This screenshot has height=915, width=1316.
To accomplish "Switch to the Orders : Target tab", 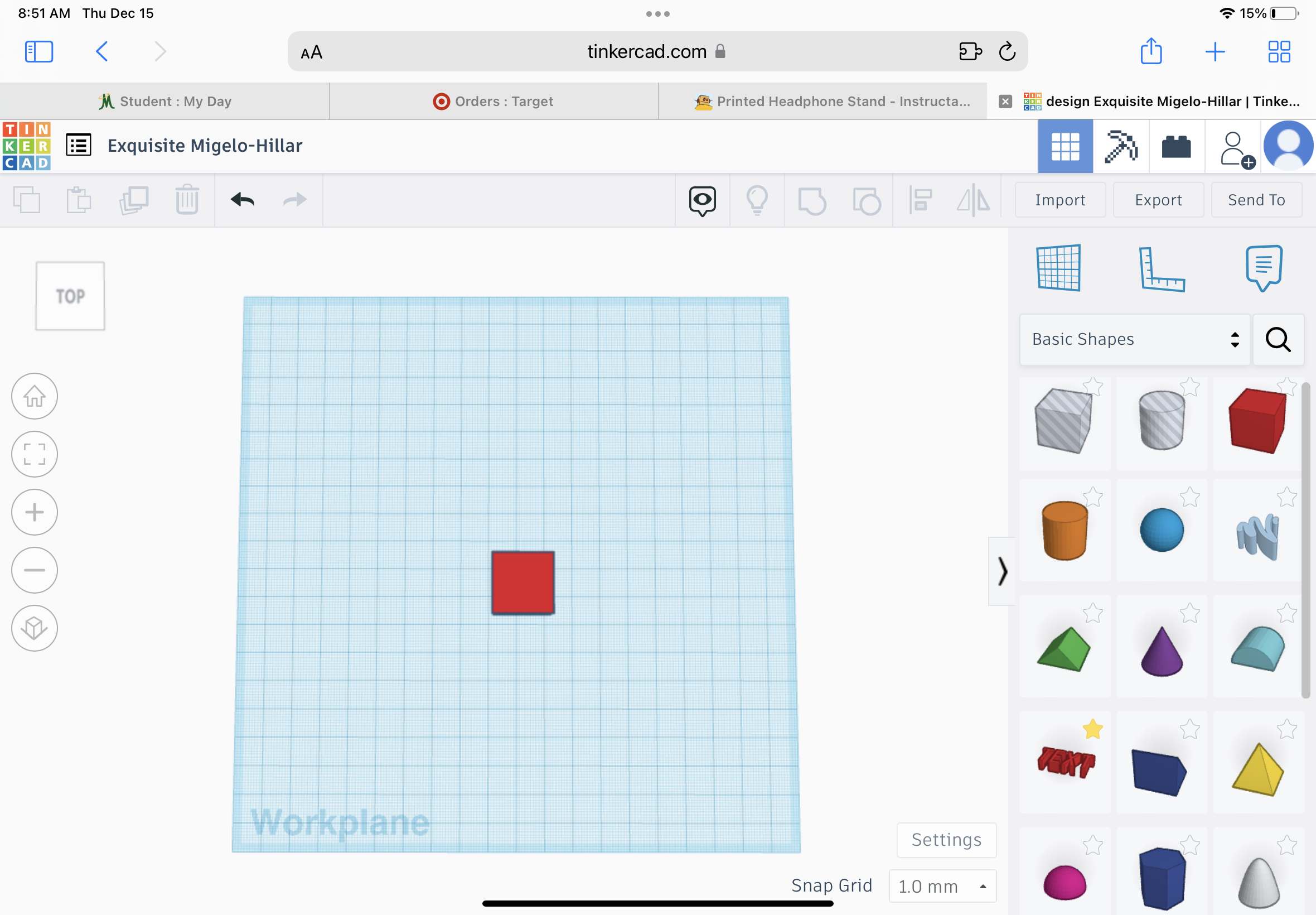I will point(493,102).
